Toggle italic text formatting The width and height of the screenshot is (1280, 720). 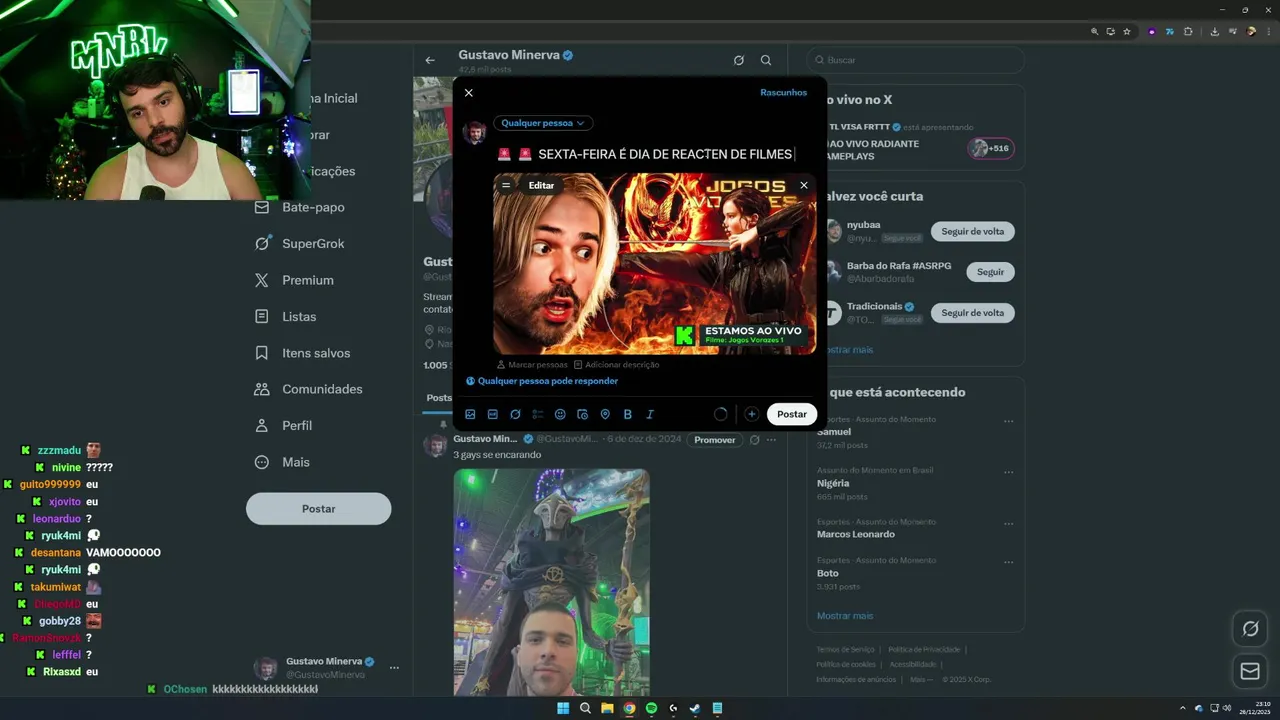(650, 414)
